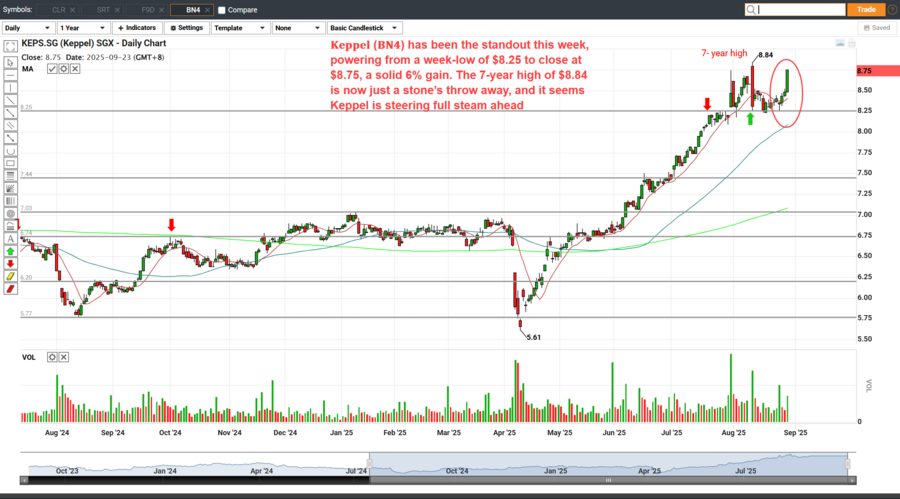
Task: Click the scrollbar left arrow
Action: (x=24, y=480)
